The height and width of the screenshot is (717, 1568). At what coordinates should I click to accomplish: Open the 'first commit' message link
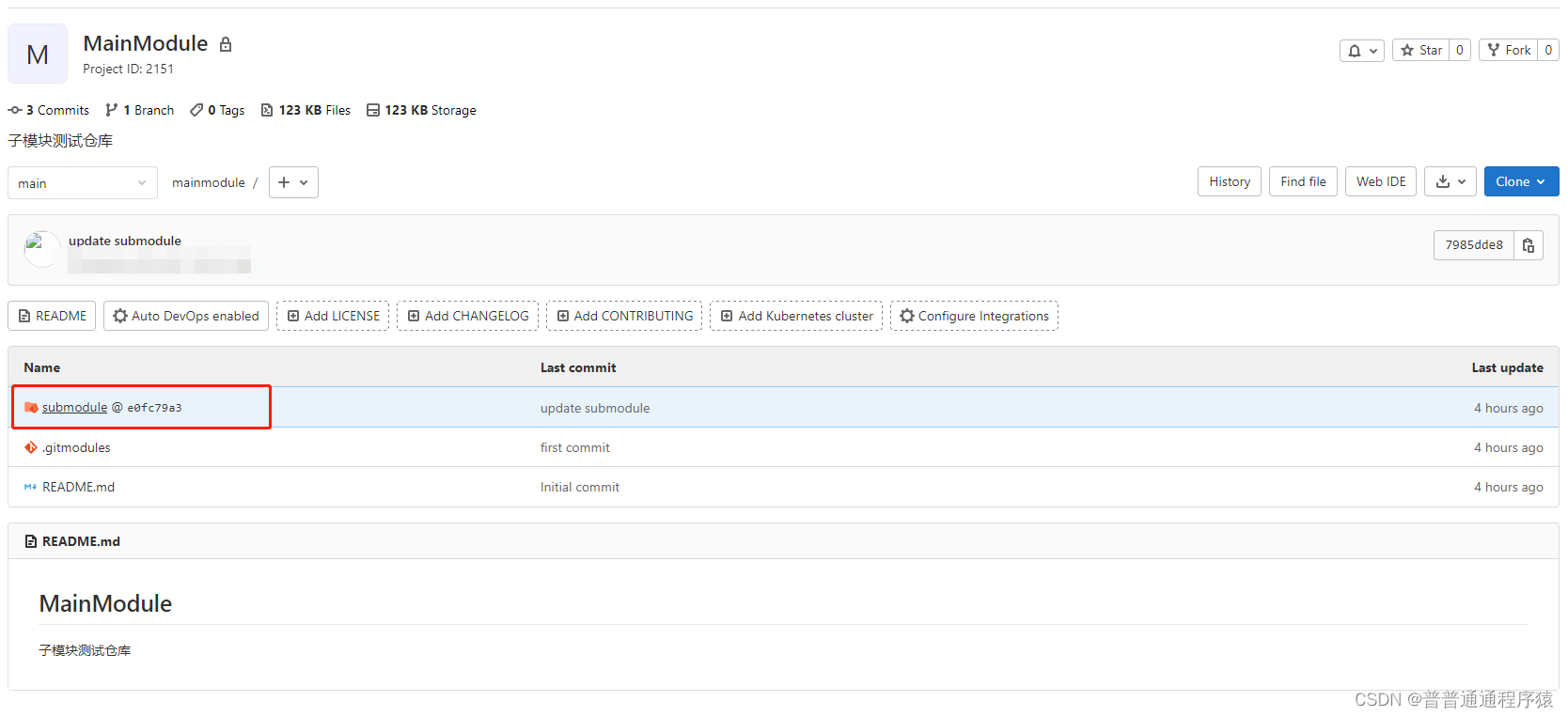tap(575, 447)
